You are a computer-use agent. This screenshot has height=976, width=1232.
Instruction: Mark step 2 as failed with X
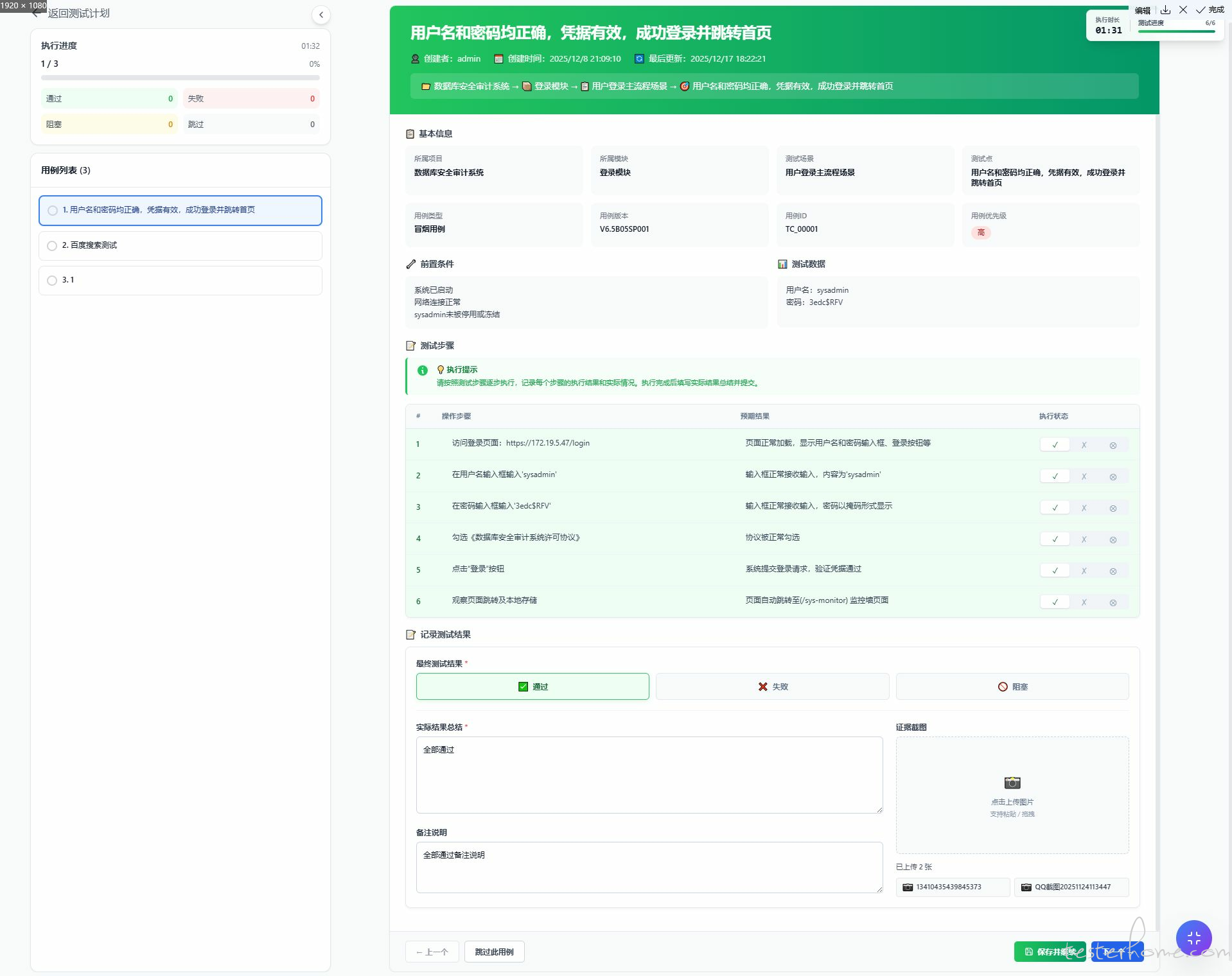point(1084,476)
